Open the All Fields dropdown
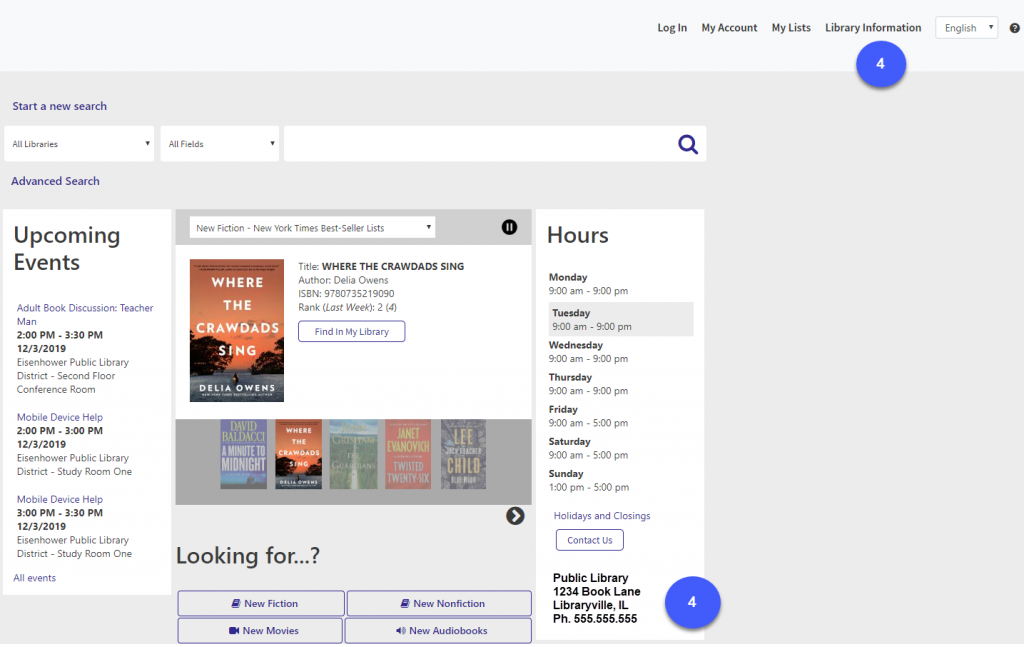 (220, 144)
